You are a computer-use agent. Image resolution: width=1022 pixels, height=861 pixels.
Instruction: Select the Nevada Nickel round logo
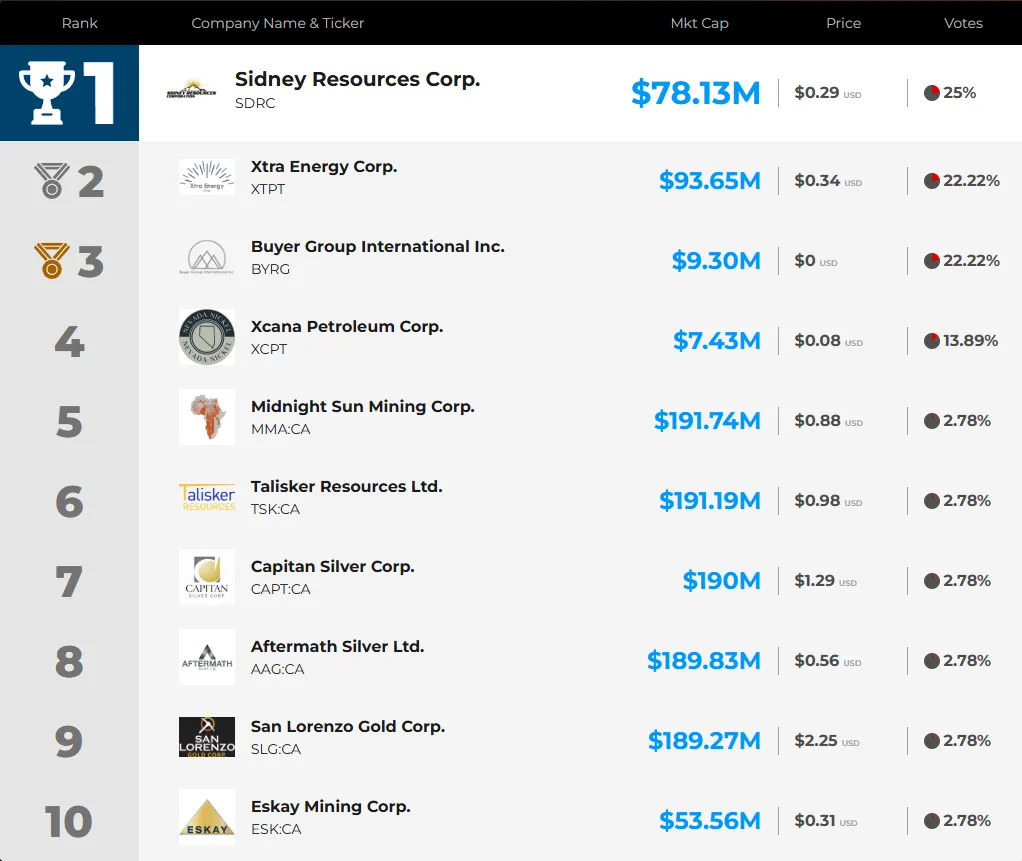point(207,337)
